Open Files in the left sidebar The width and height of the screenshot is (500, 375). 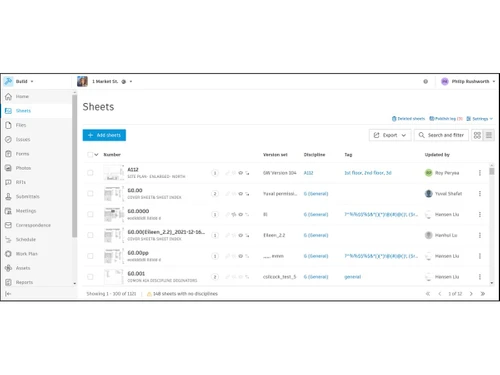click(20, 125)
